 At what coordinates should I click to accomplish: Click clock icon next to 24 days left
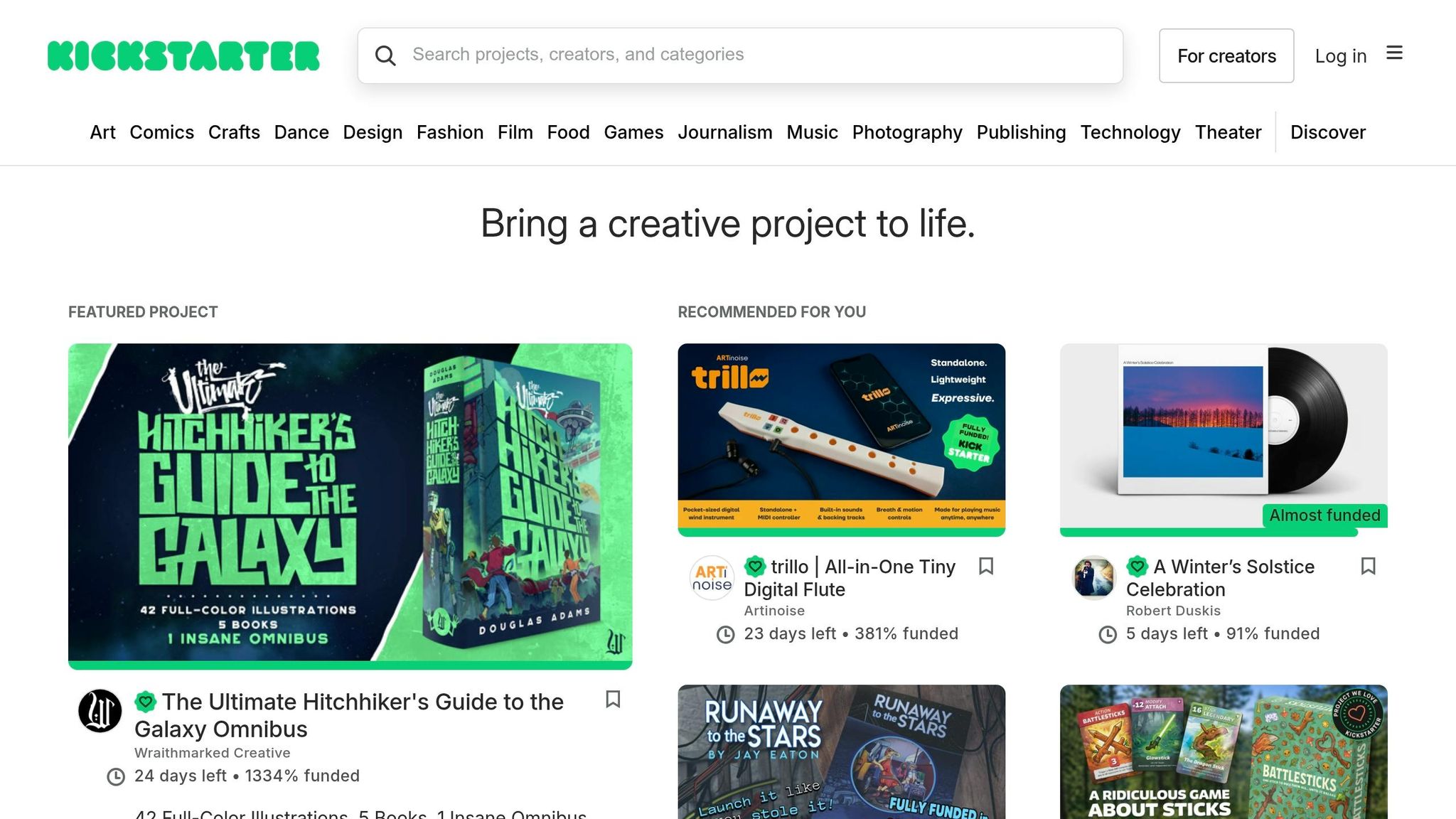pos(116,777)
